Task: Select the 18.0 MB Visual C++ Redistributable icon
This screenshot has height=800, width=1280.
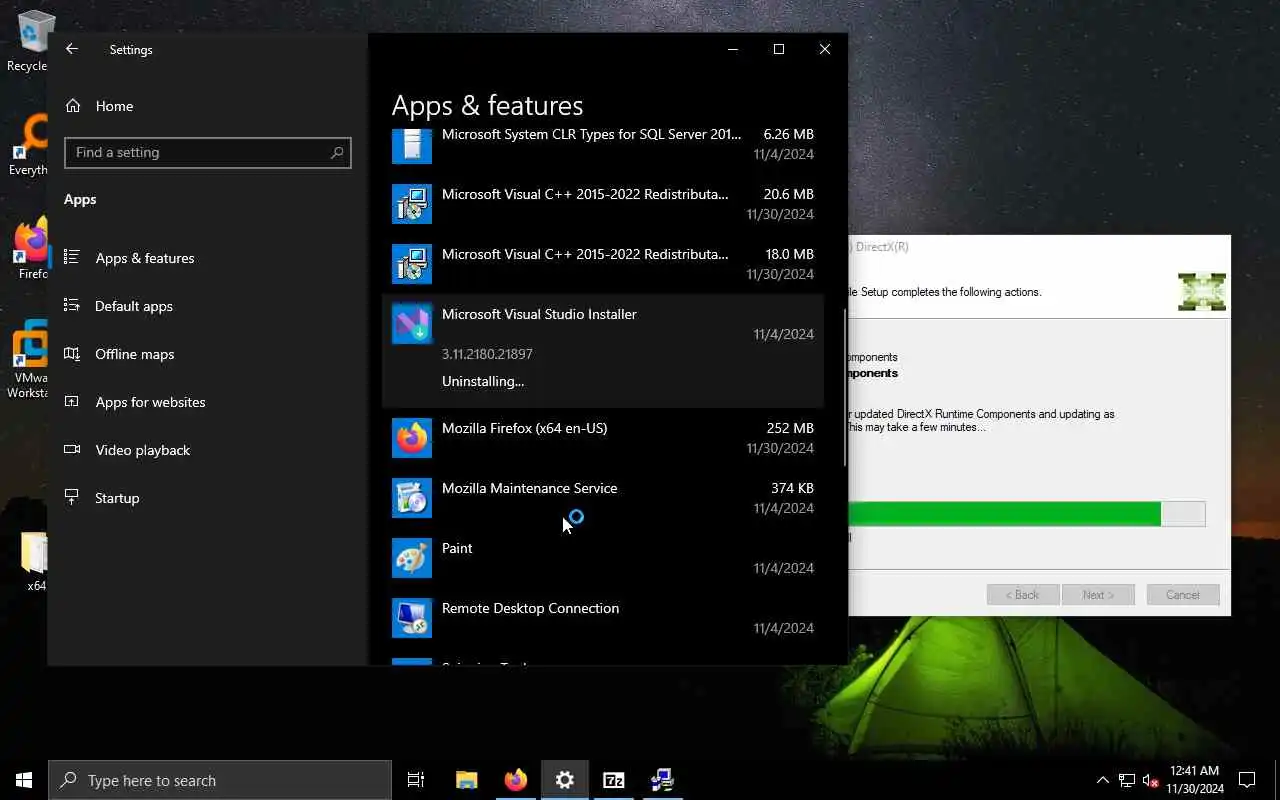Action: tap(412, 264)
